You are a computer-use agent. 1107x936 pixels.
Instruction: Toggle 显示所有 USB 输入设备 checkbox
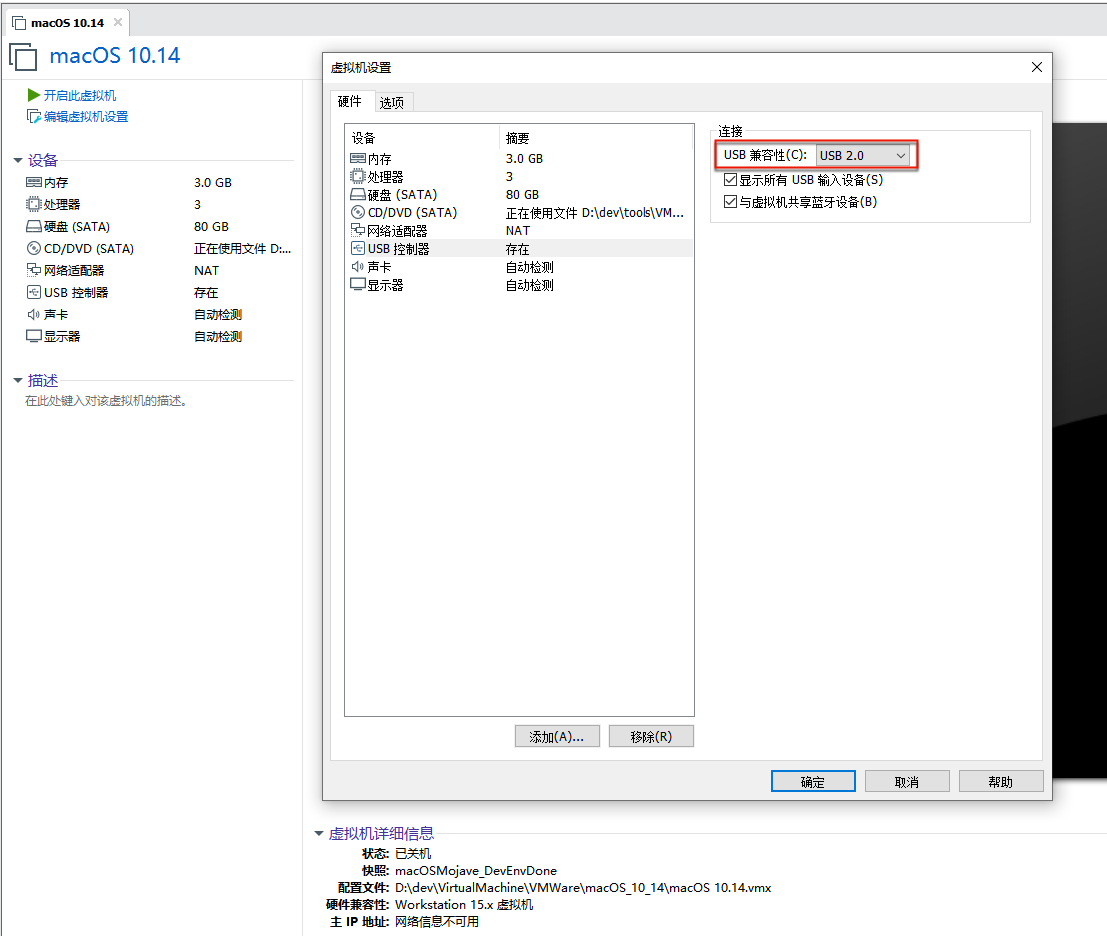click(x=731, y=180)
